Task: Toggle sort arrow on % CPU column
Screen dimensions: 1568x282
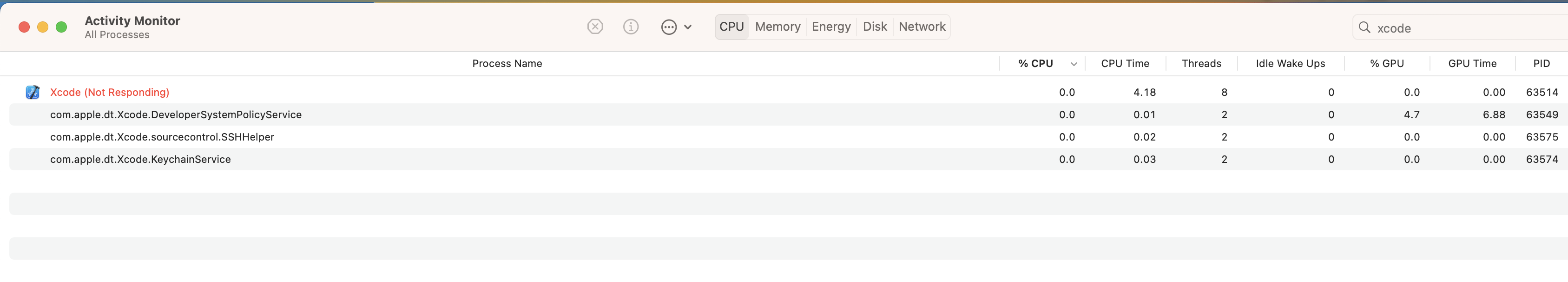Action: [1074, 64]
